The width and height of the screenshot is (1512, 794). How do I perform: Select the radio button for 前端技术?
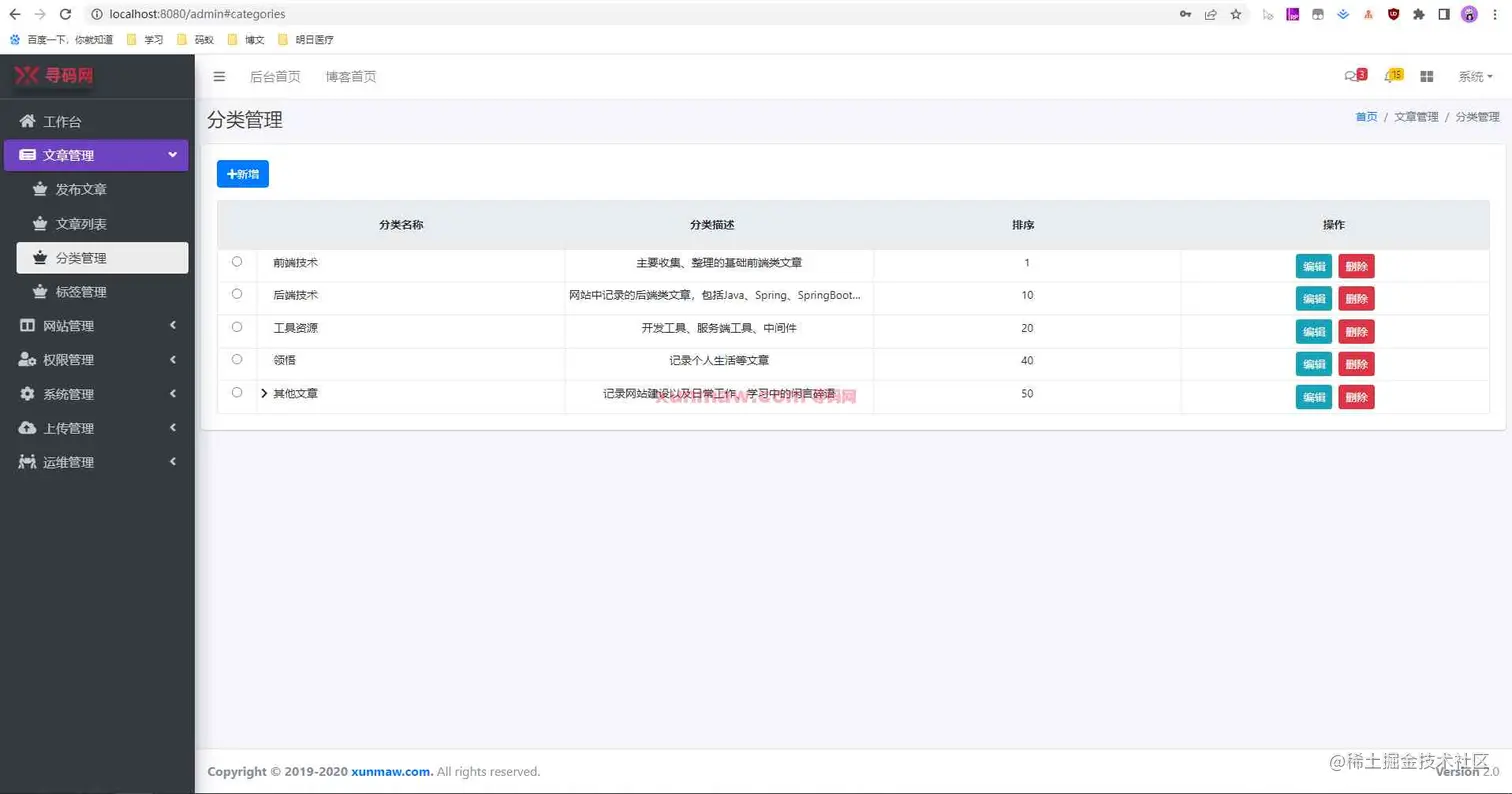237,262
